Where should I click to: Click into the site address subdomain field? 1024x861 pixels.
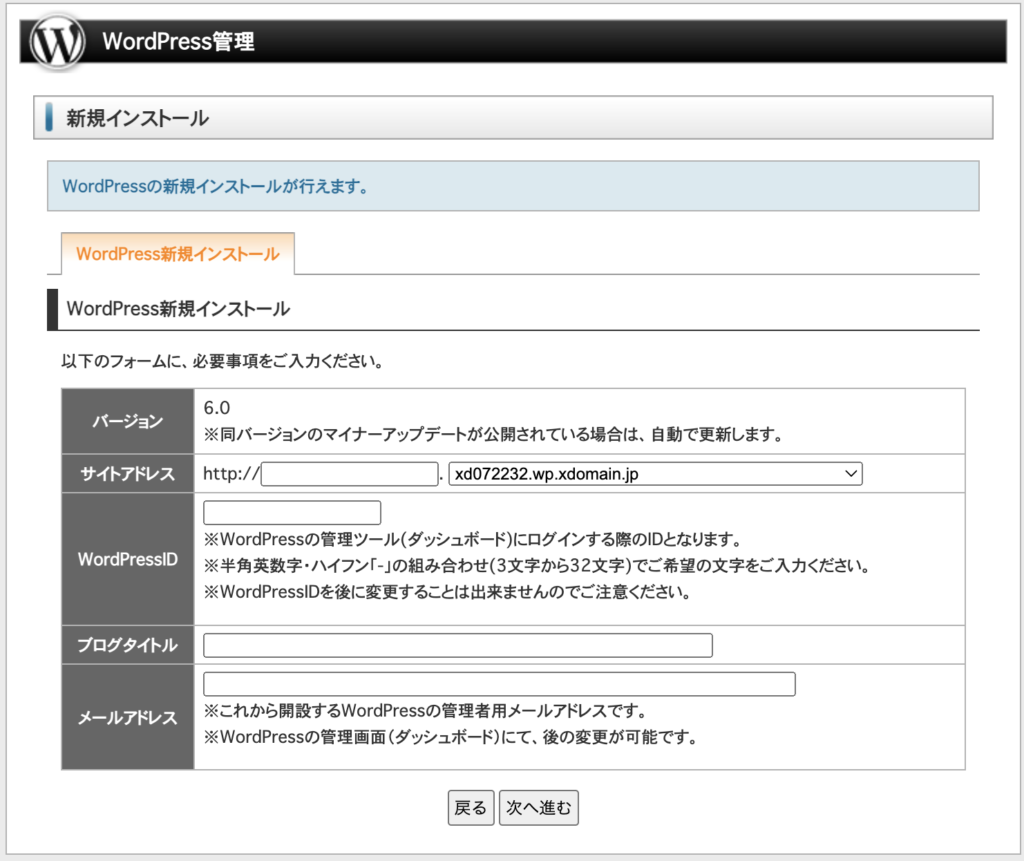(349, 474)
